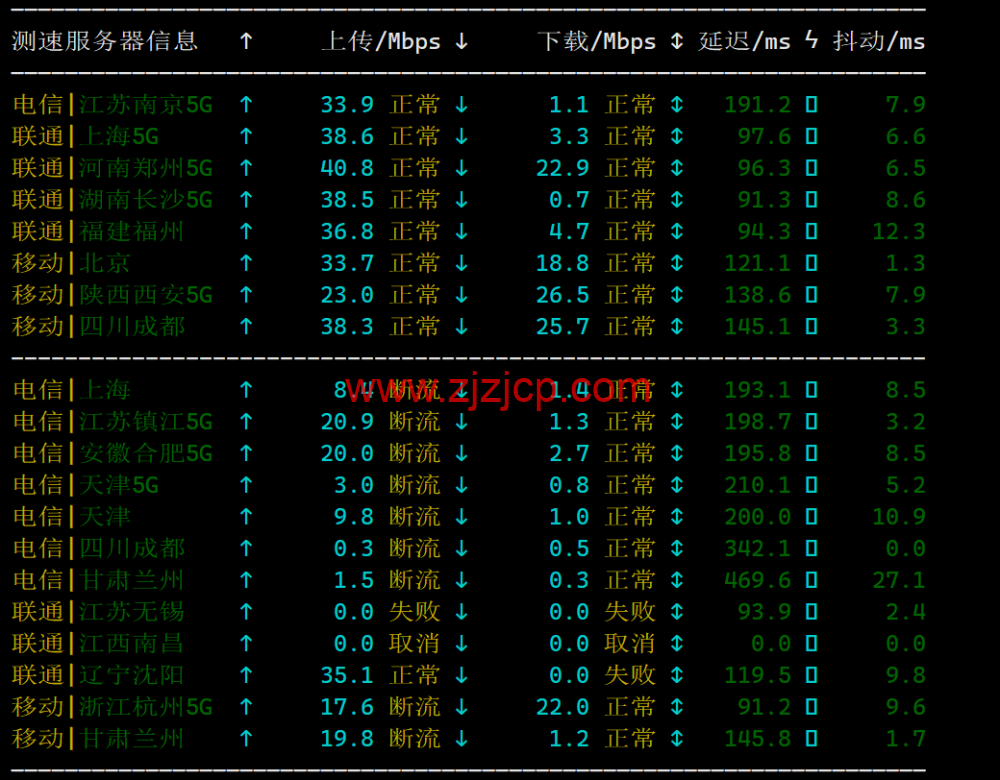Select the 联通|河南郑州5G server entry

click(112, 168)
